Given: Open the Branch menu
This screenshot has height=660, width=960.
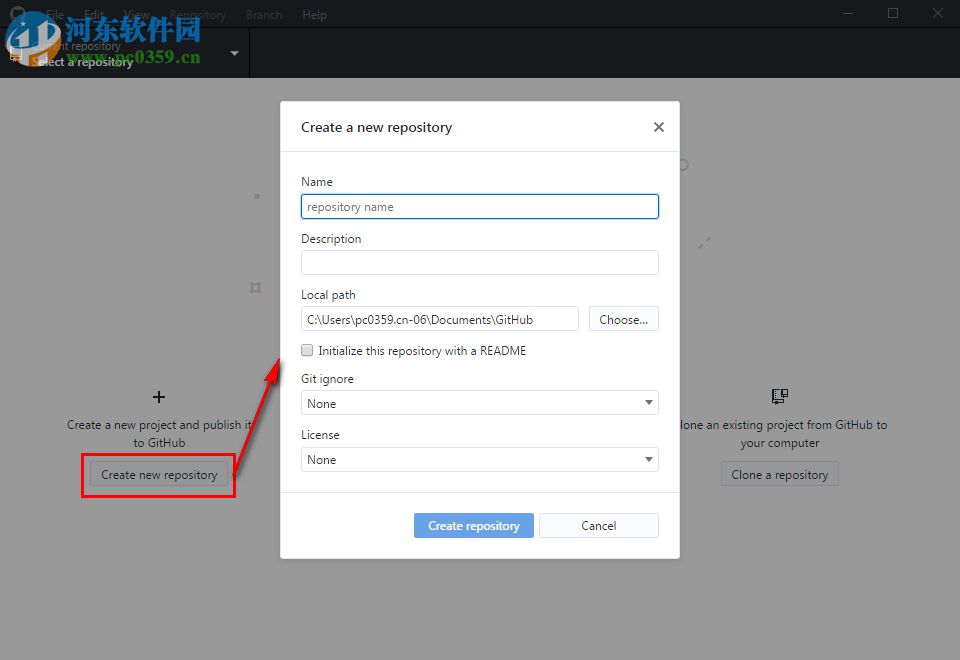Looking at the screenshot, I should (263, 14).
